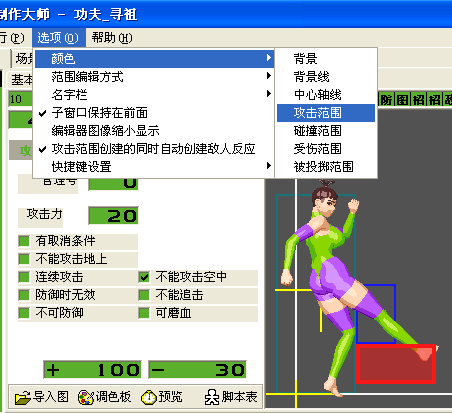The image size is (452, 413).
Task: Open 范围编辑方式 submenu item
Action: (154, 77)
